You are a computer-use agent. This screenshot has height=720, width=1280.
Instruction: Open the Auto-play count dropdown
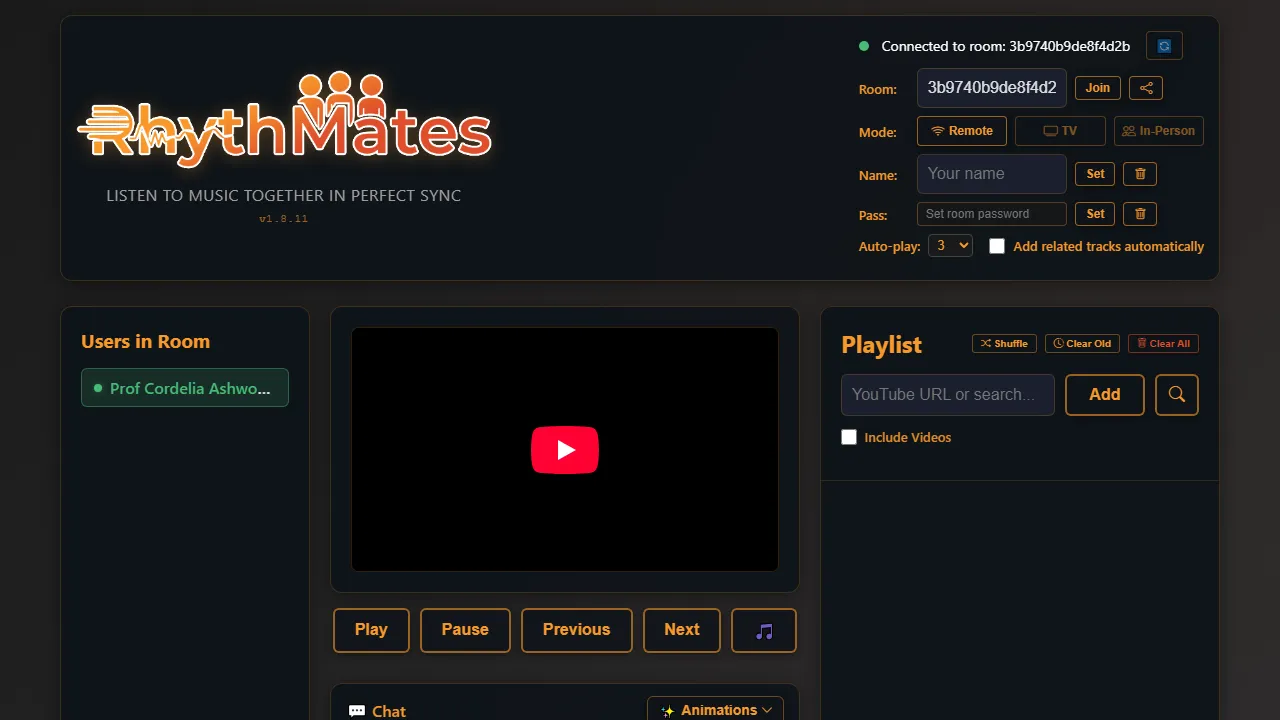click(950, 245)
